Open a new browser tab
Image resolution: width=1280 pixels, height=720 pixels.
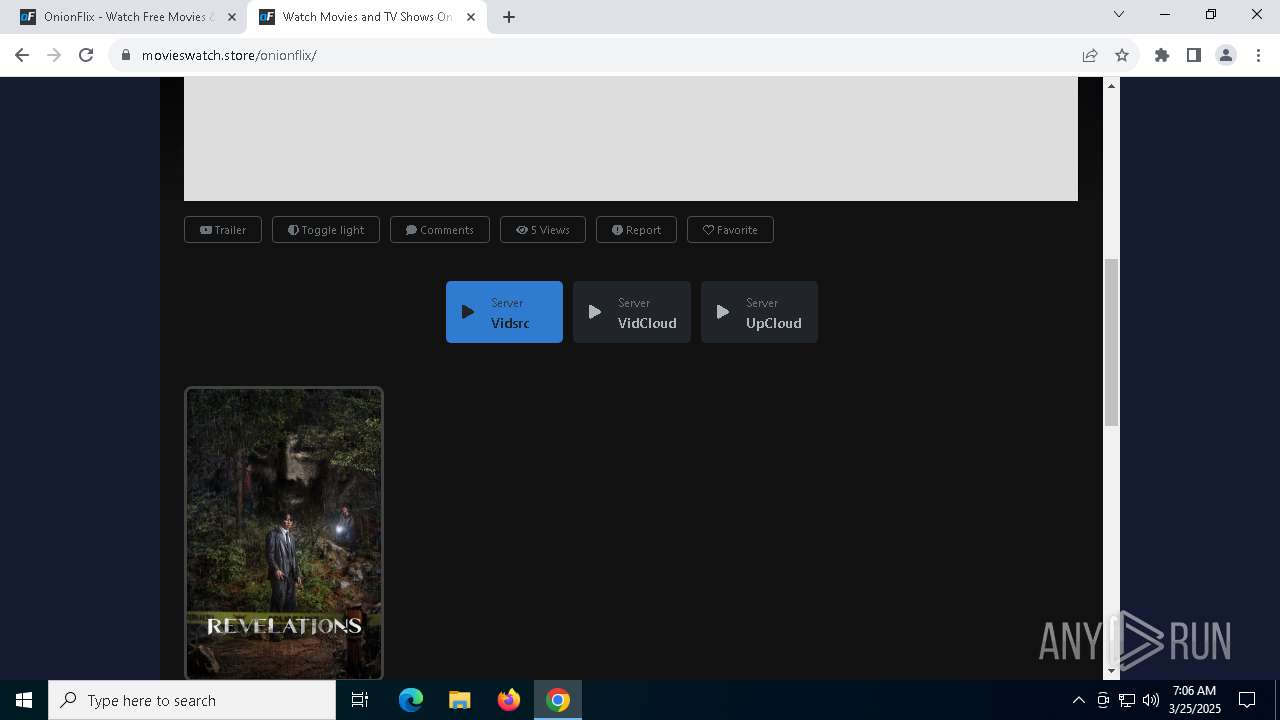pos(509,17)
